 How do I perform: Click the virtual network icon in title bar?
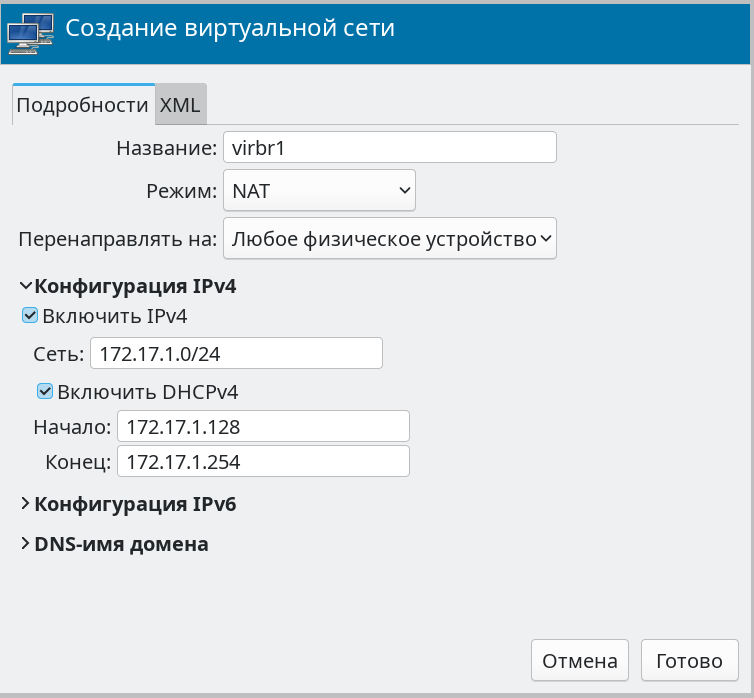point(30,32)
